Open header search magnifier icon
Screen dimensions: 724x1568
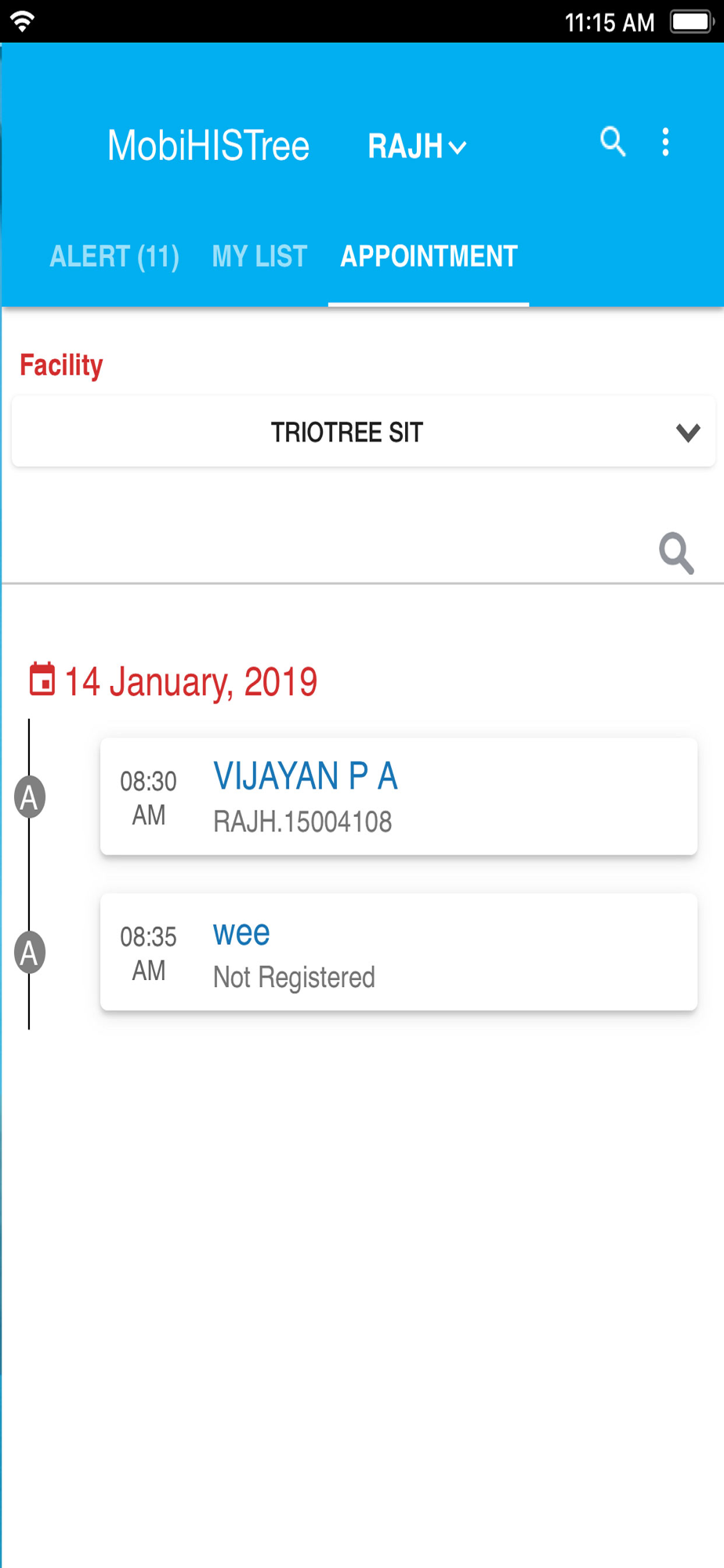click(x=613, y=142)
